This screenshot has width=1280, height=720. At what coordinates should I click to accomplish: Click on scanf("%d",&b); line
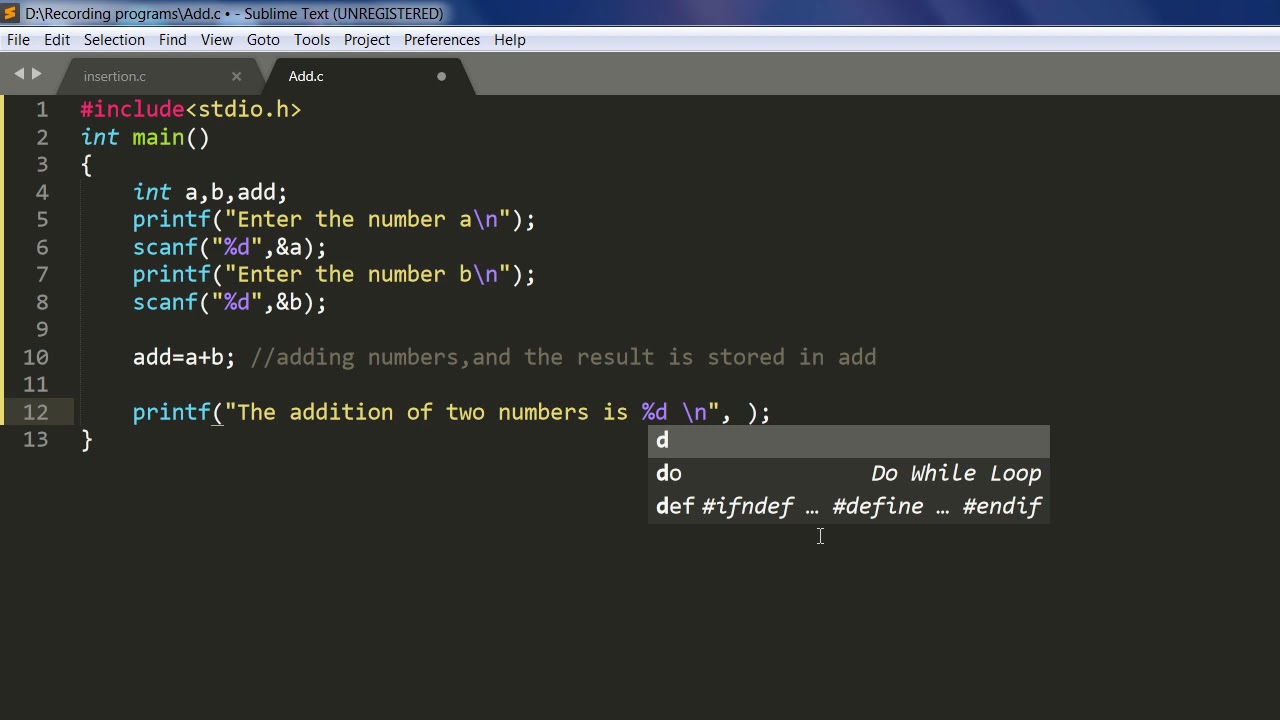pos(230,302)
